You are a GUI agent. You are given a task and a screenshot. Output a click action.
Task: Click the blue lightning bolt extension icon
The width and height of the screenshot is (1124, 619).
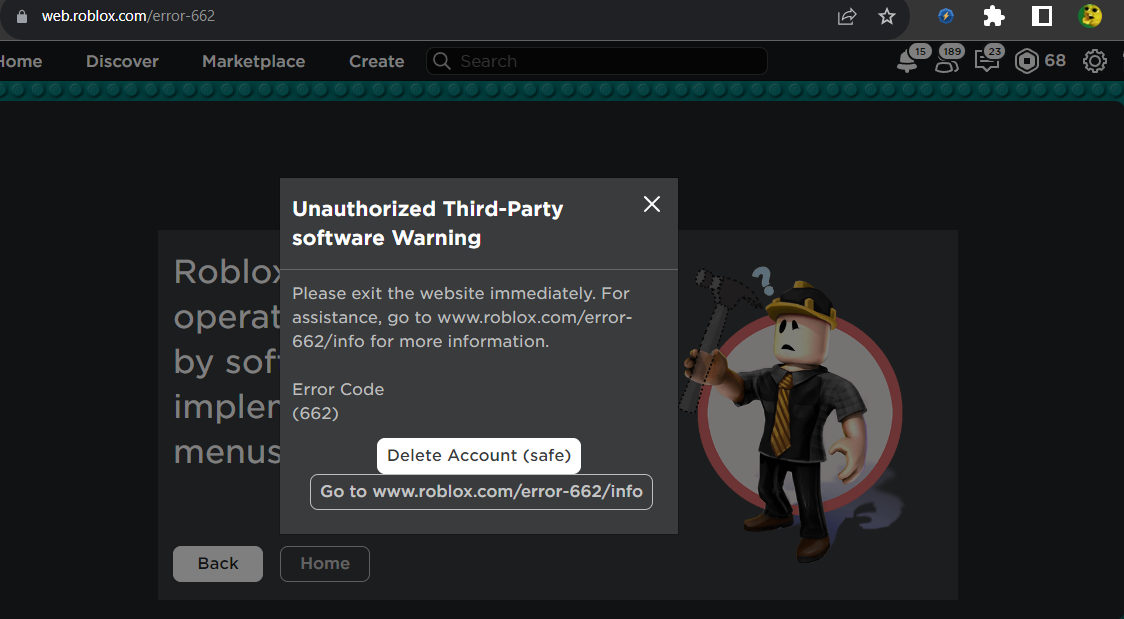pyautogui.click(x=945, y=16)
